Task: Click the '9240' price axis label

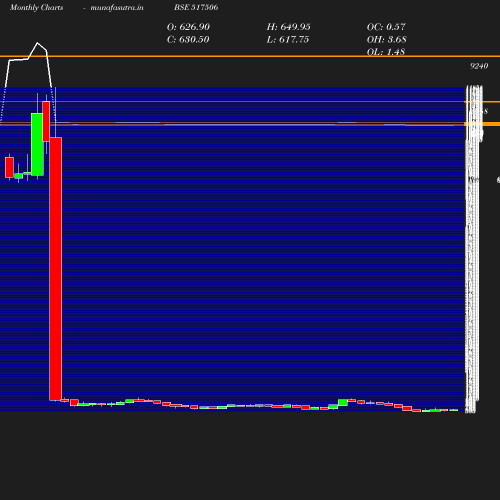Action: pyautogui.click(x=479, y=66)
